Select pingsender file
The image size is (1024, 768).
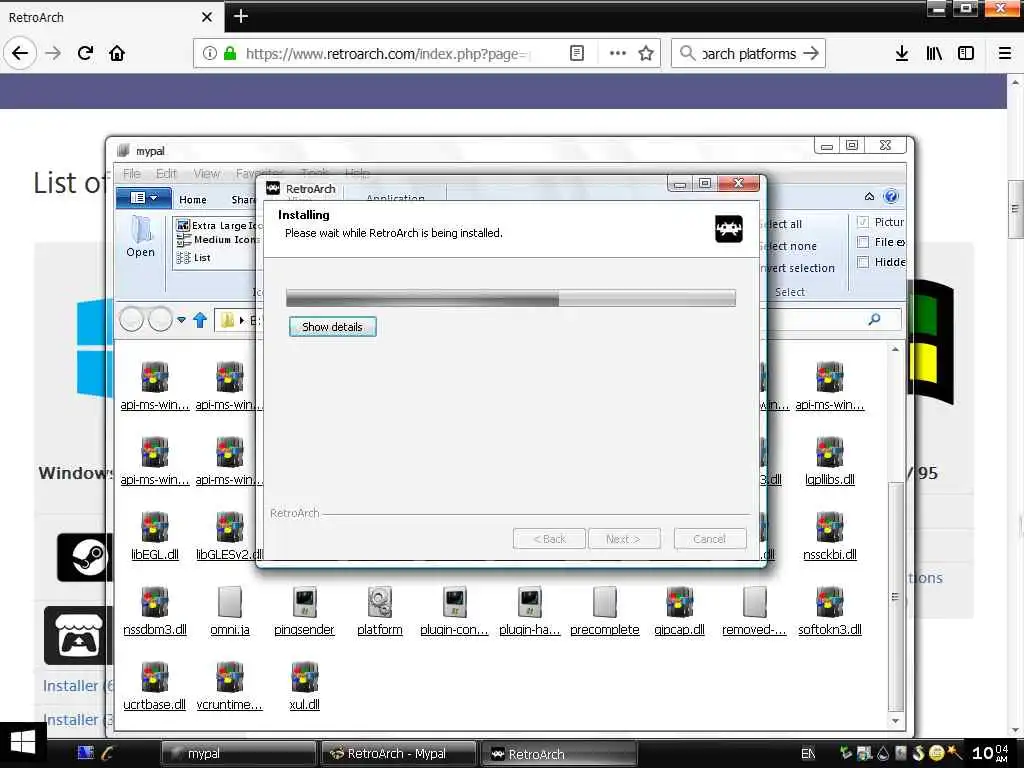[x=304, y=612]
